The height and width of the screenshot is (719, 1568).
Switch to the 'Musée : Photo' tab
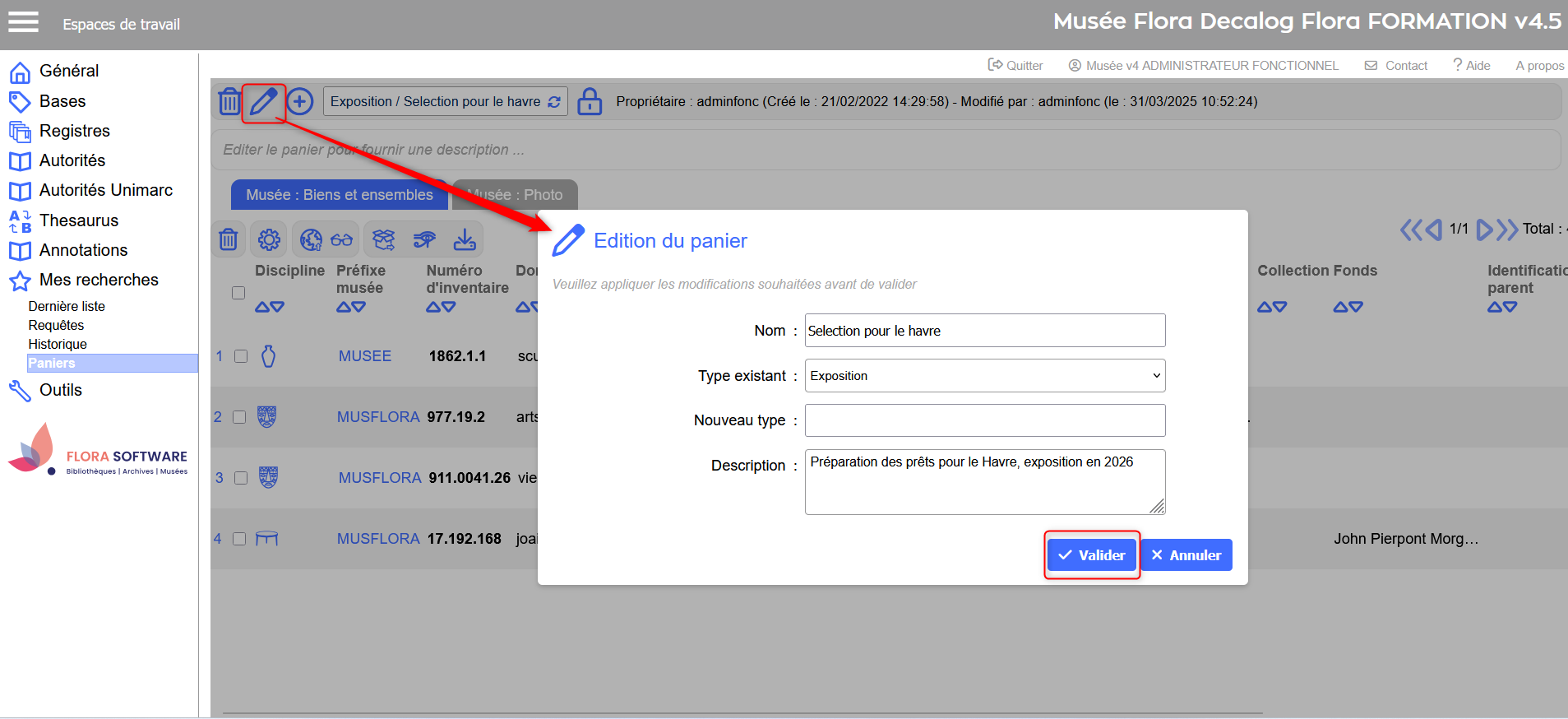point(516,195)
